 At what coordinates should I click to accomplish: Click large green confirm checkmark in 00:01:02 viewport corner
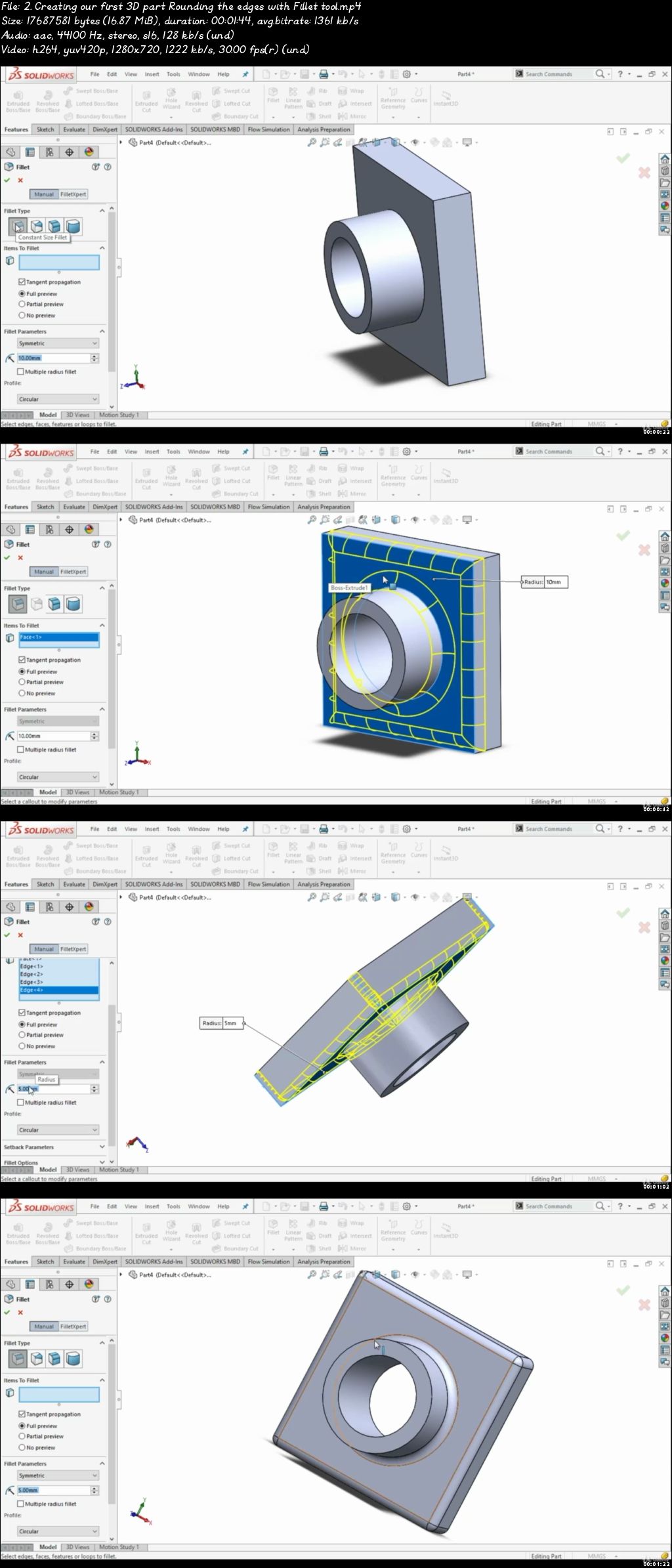(x=623, y=913)
